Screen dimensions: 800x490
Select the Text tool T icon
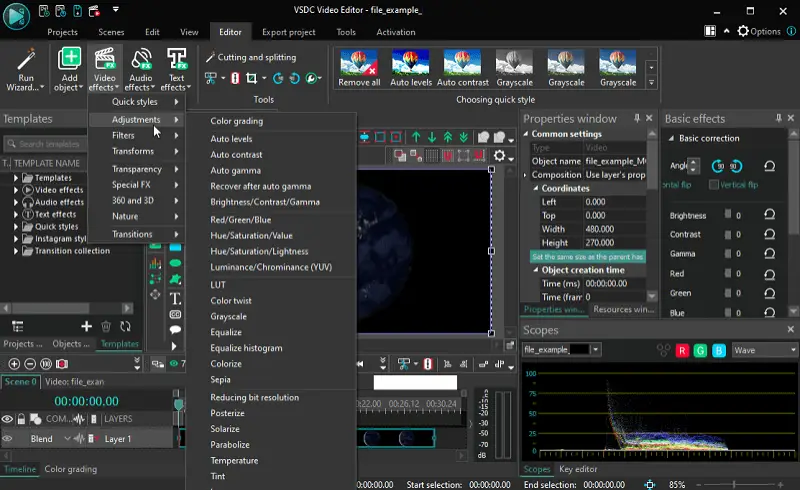[175, 298]
